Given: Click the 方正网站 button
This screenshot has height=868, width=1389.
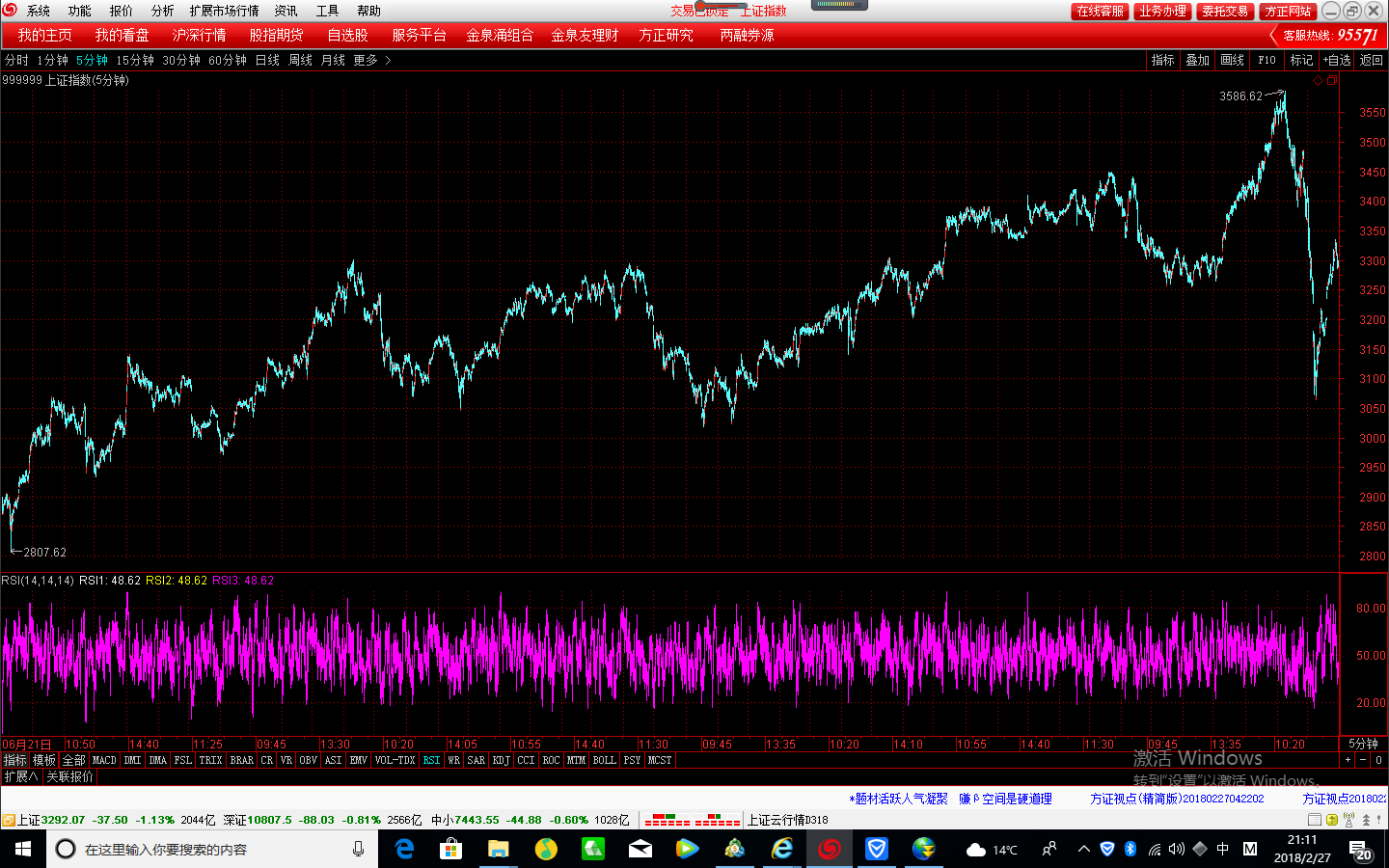Looking at the screenshot, I should tap(1288, 11).
